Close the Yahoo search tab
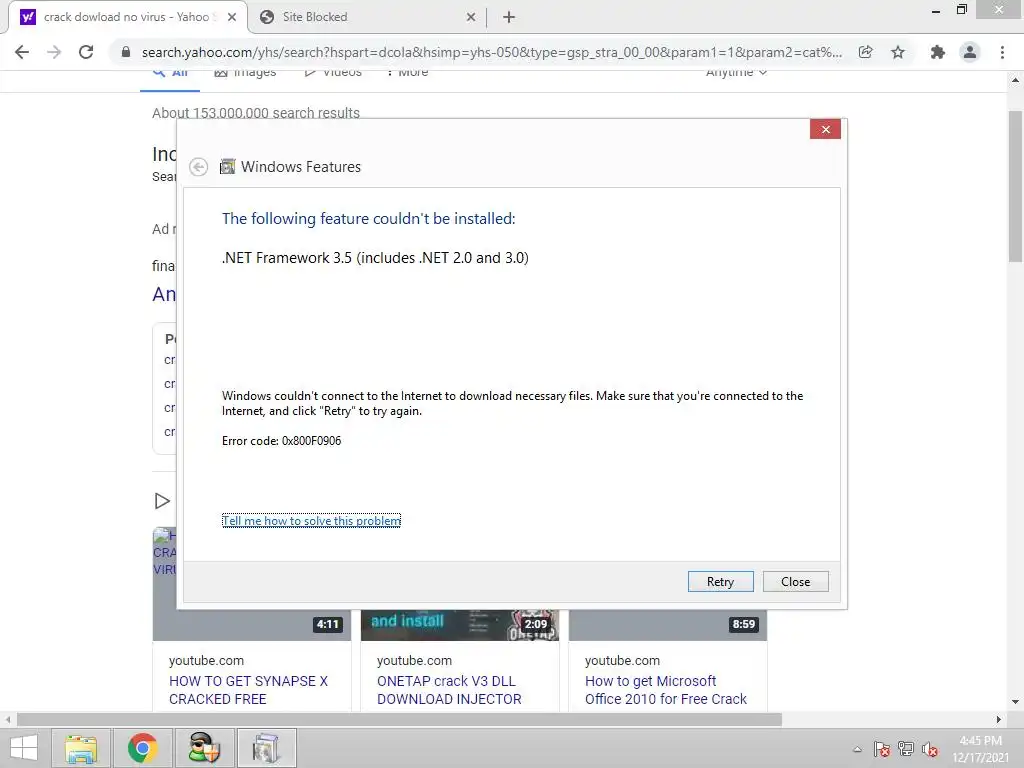Screen dimensions: 1024x768 tap(232, 17)
